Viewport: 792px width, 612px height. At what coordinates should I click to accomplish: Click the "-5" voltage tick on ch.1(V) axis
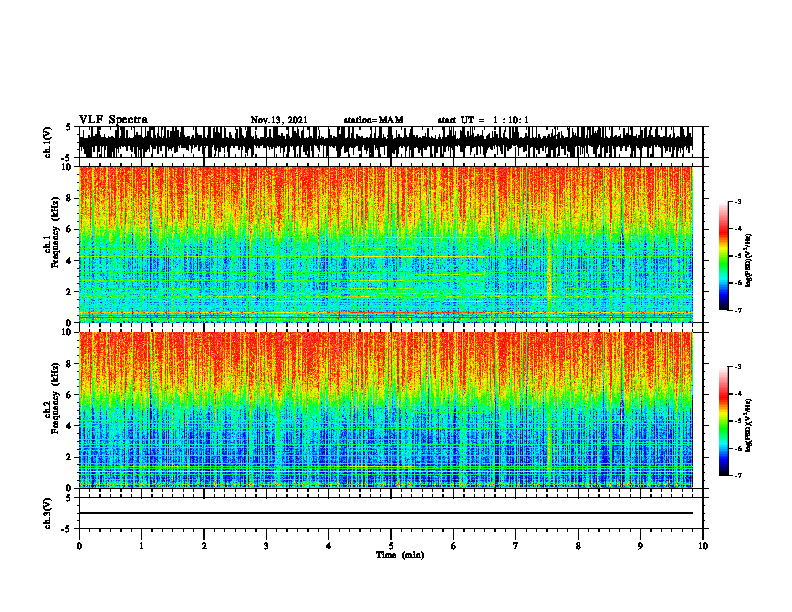coord(67,158)
